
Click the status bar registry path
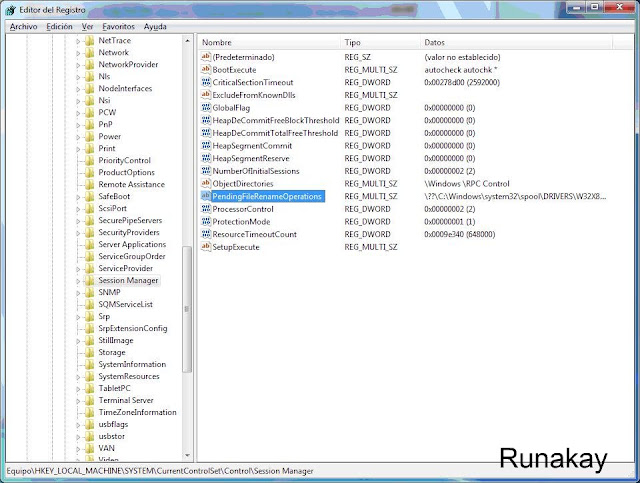point(160,471)
